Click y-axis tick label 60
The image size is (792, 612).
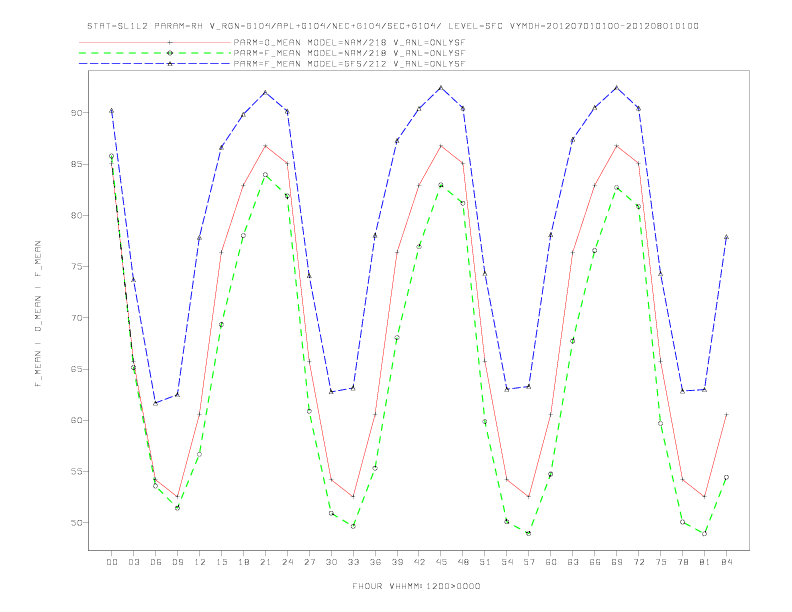[x=76, y=421]
